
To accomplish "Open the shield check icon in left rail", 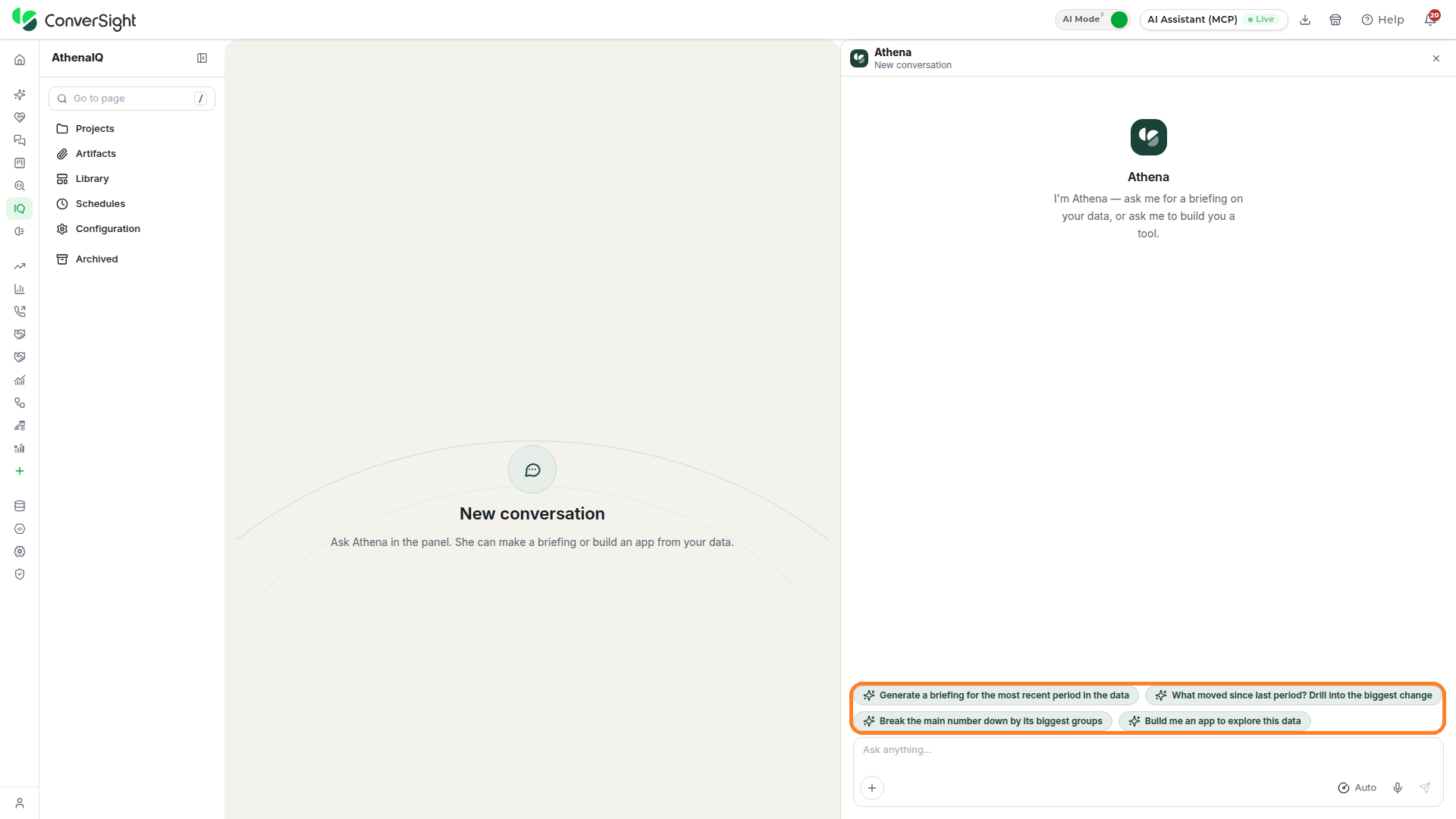I will pos(20,574).
